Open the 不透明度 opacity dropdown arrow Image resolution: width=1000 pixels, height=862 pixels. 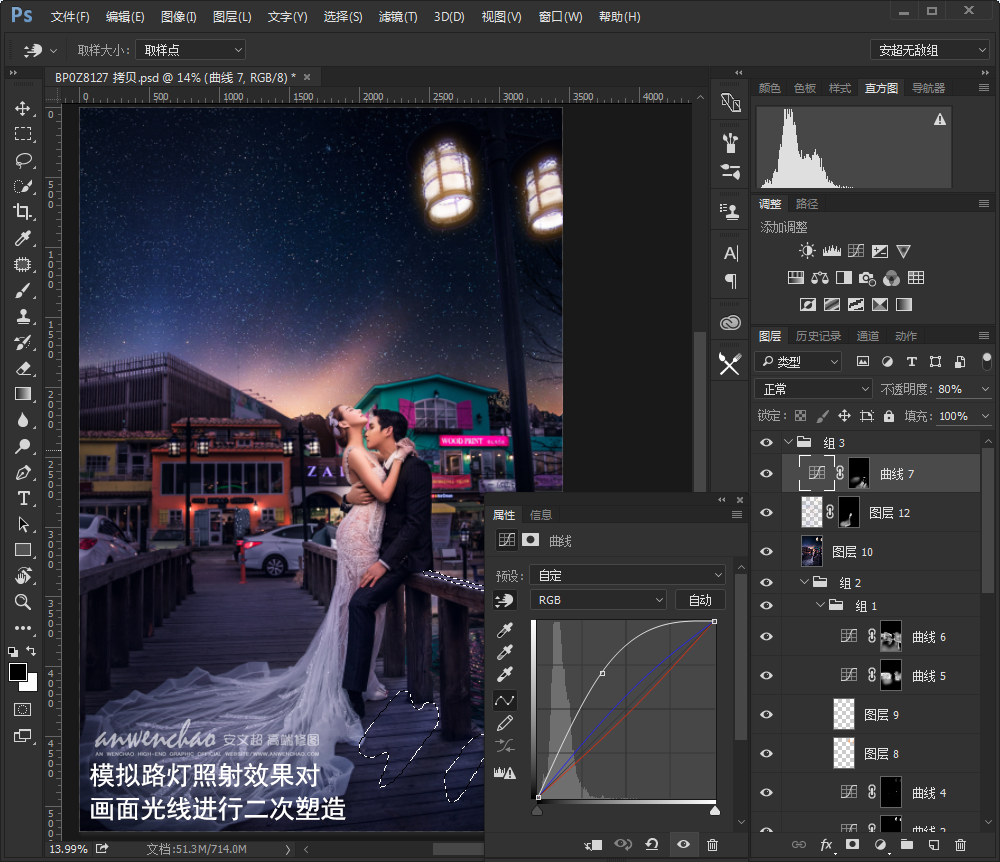click(x=986, y=389)
